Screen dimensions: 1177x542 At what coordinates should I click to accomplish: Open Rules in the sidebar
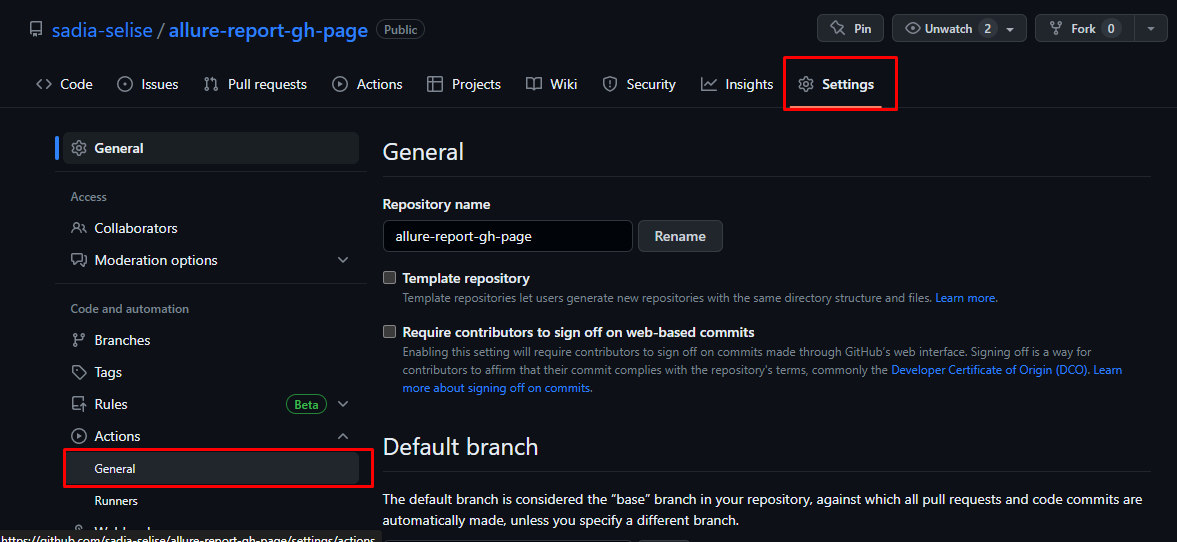point(211,404)
